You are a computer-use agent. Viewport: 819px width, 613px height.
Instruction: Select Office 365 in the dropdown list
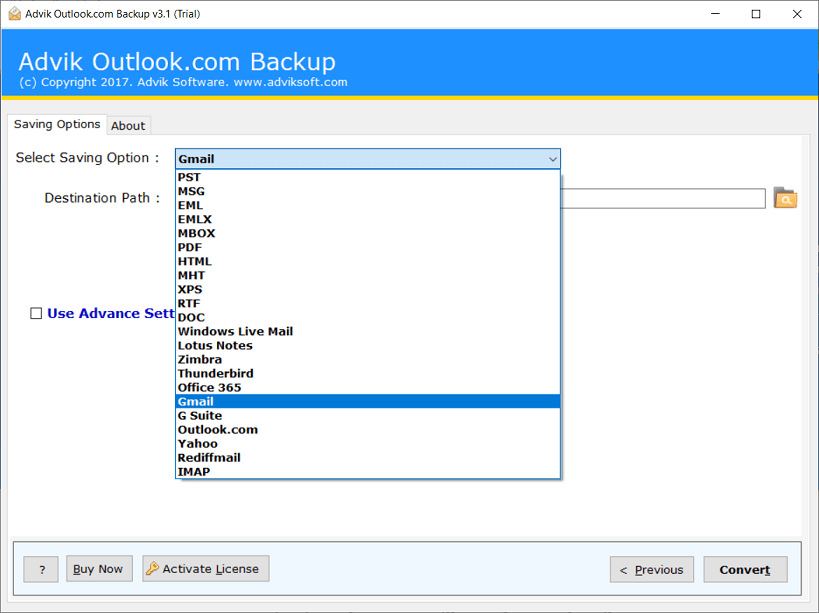209,387
